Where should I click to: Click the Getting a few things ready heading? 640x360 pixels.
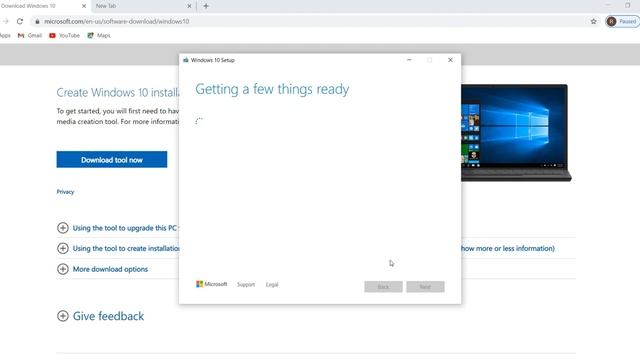(272, 89)
